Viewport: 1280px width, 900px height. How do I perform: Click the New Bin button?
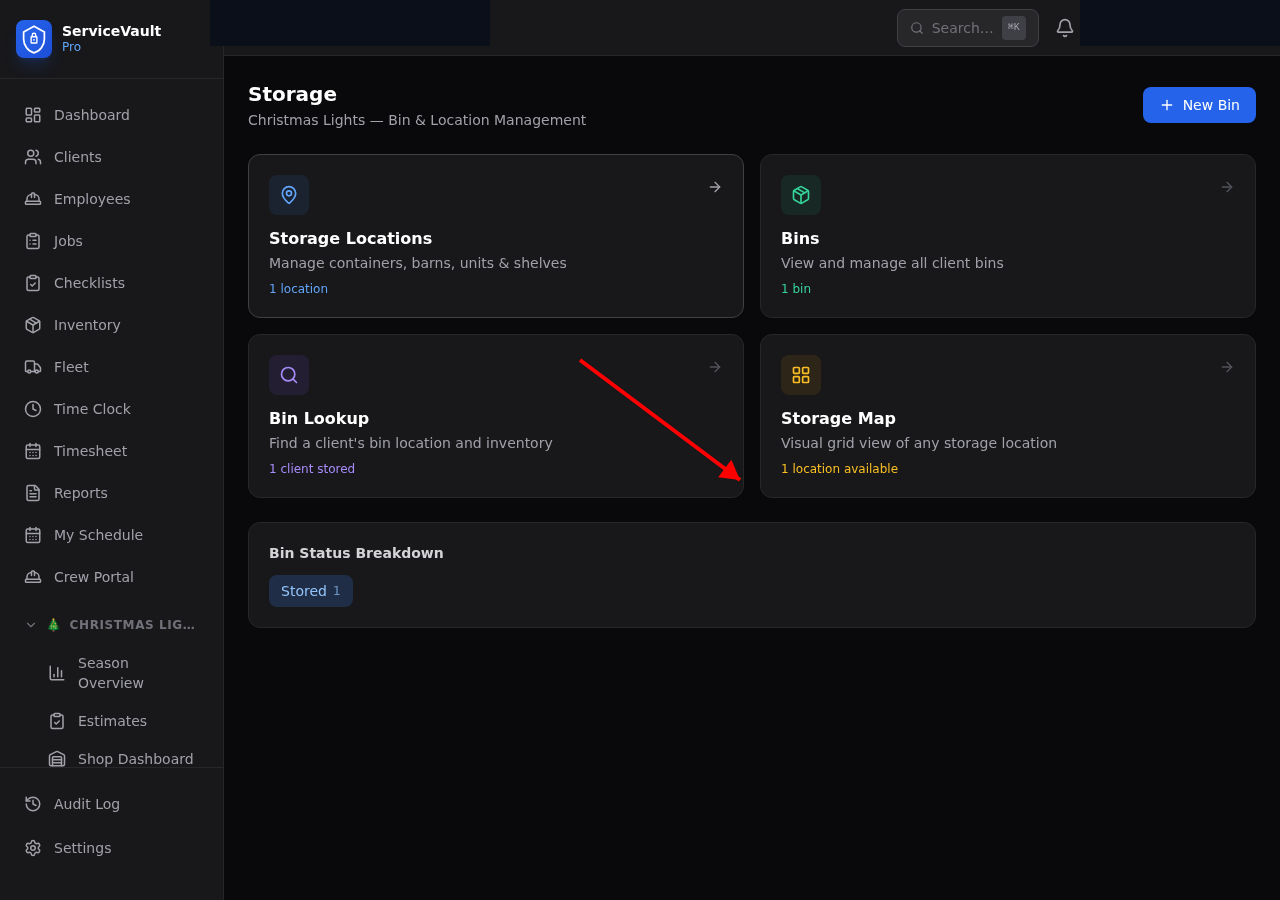1199,105
